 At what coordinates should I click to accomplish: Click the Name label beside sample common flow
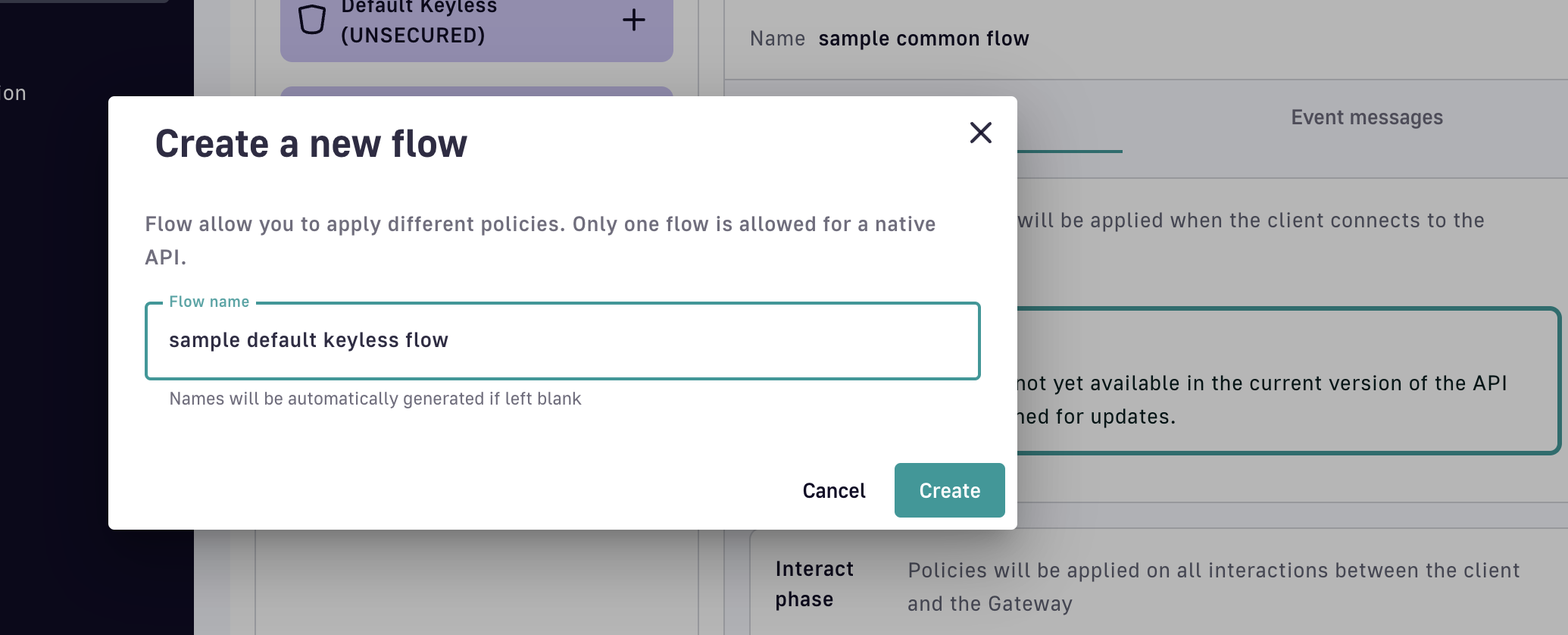click(x=777, y=39)
